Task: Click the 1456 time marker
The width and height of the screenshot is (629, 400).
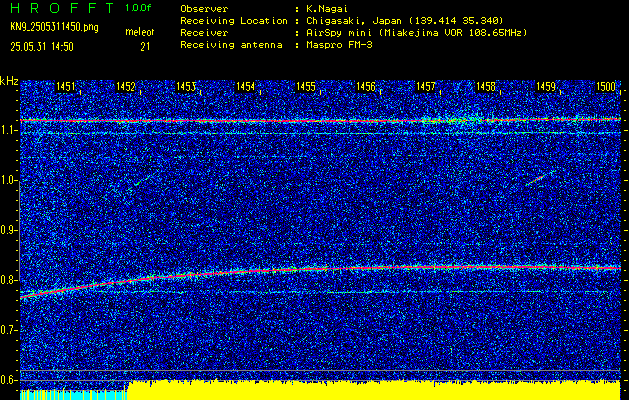Action: (x=366, y=86)
